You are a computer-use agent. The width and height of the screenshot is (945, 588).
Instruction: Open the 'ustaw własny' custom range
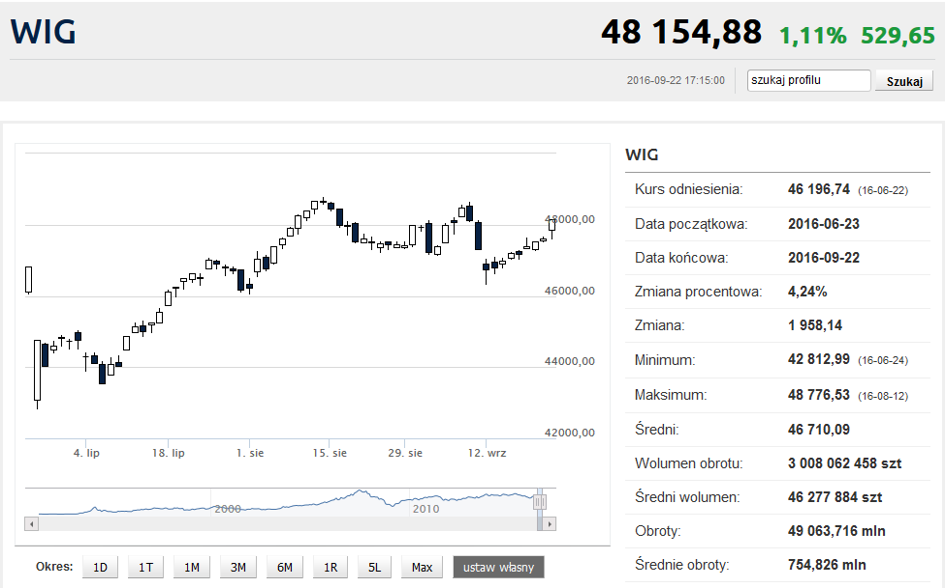click(498, 567)
